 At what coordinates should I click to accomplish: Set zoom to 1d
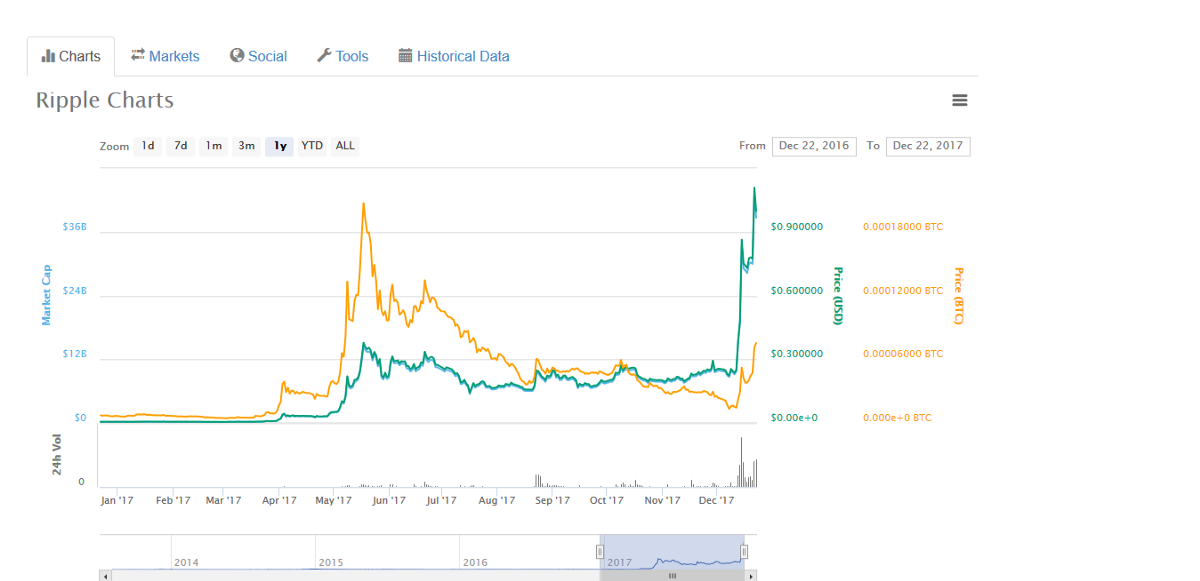pyautogui.click(x=148, y=146)
